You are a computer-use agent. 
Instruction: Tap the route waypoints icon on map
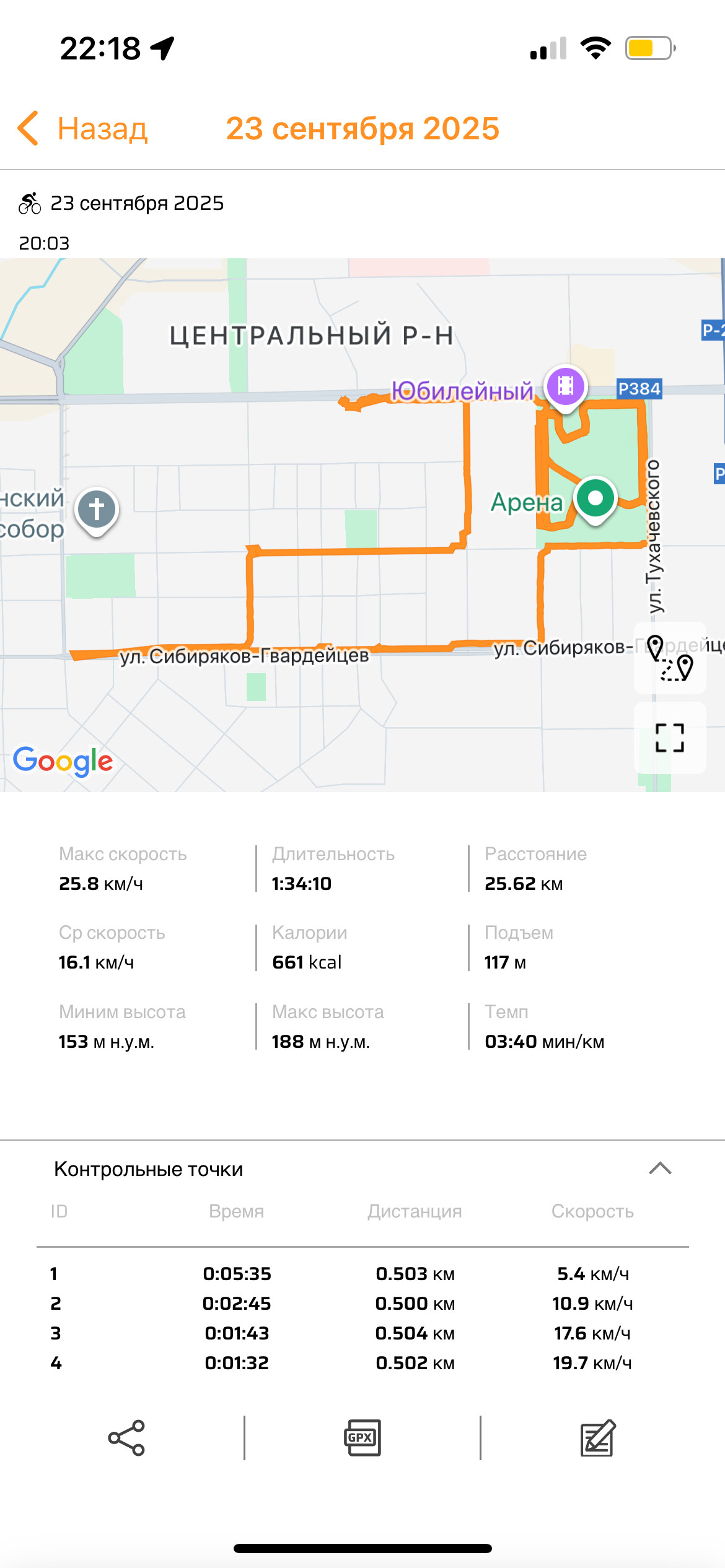tap(670, 658)
